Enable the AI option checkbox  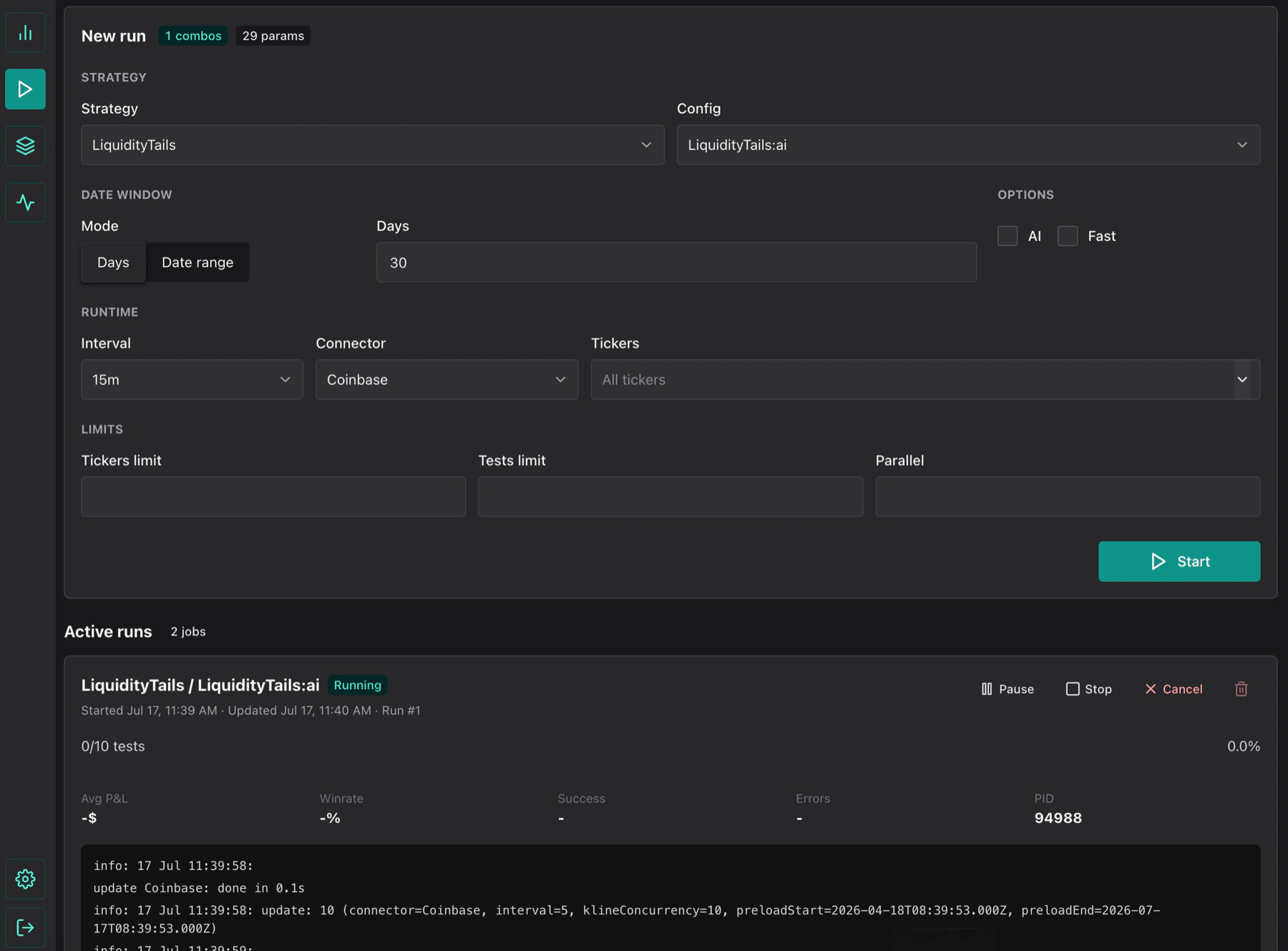1008,236
